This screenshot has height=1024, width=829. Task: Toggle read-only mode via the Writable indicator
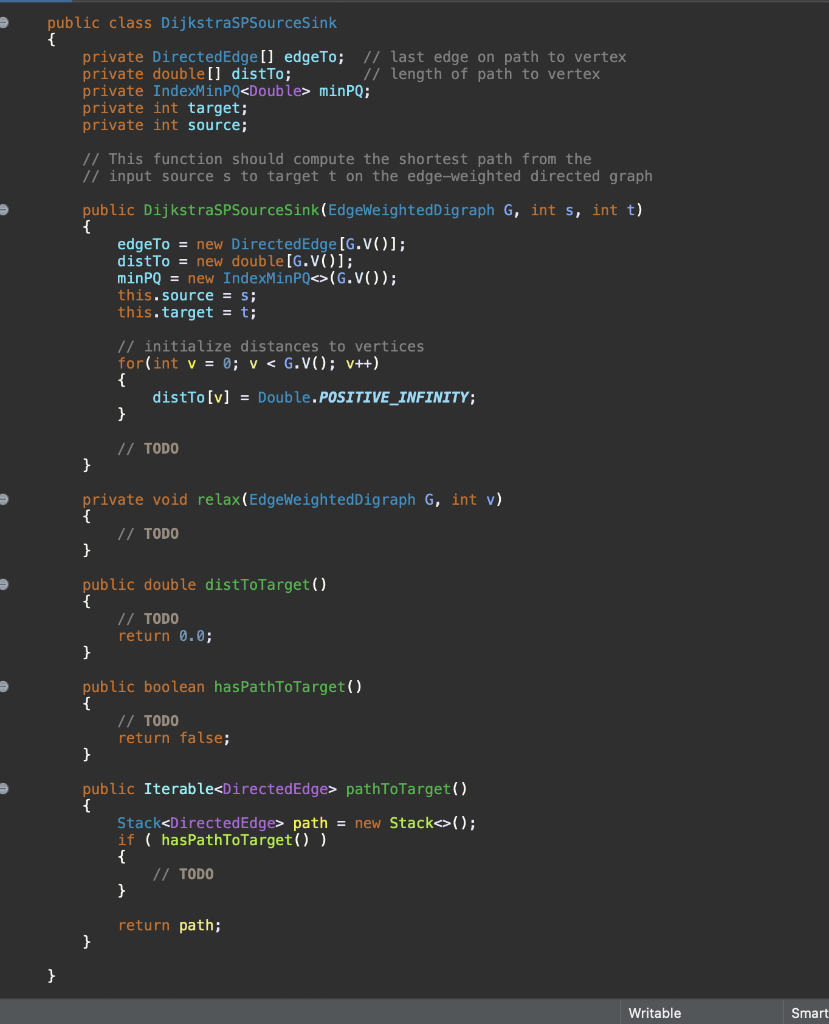(x=654, y=1013)
